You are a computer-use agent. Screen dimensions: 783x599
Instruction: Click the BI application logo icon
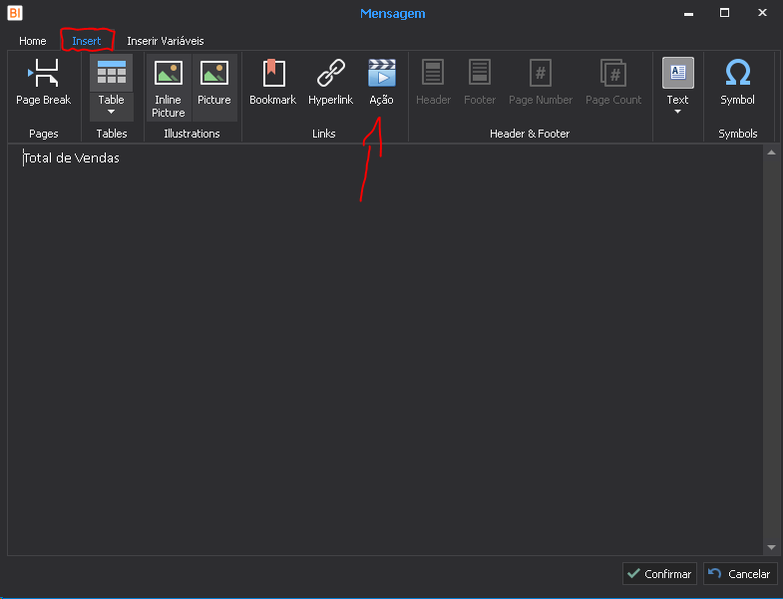click(15, 13)
